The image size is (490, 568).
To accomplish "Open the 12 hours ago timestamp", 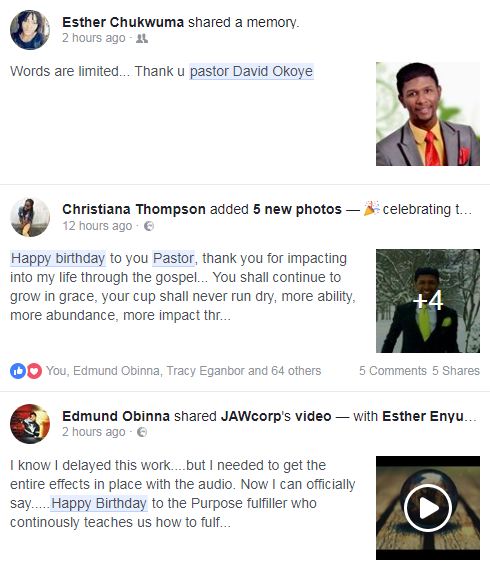I will pos(97,226).
